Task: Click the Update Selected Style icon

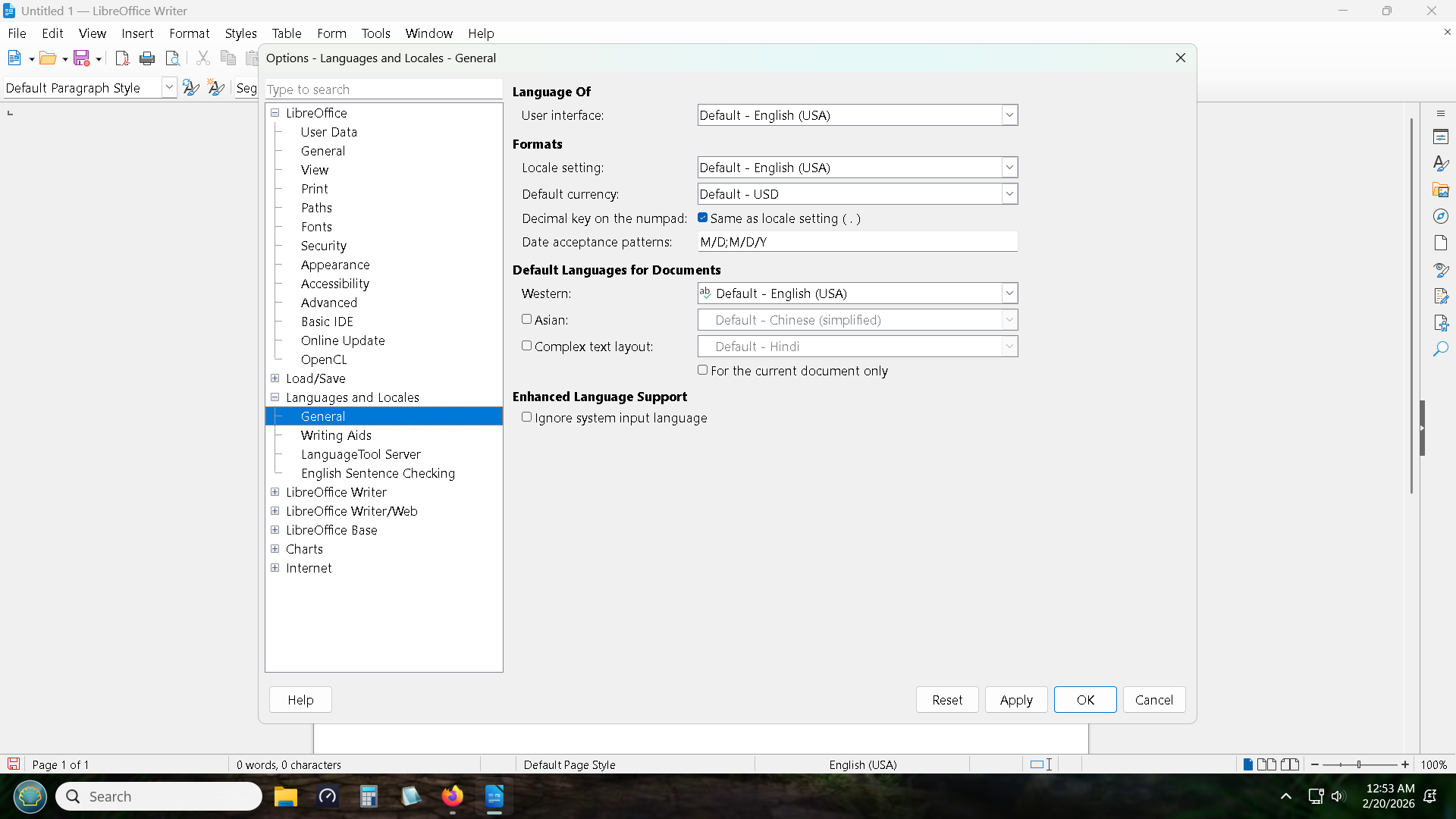Action: point(191,88)
